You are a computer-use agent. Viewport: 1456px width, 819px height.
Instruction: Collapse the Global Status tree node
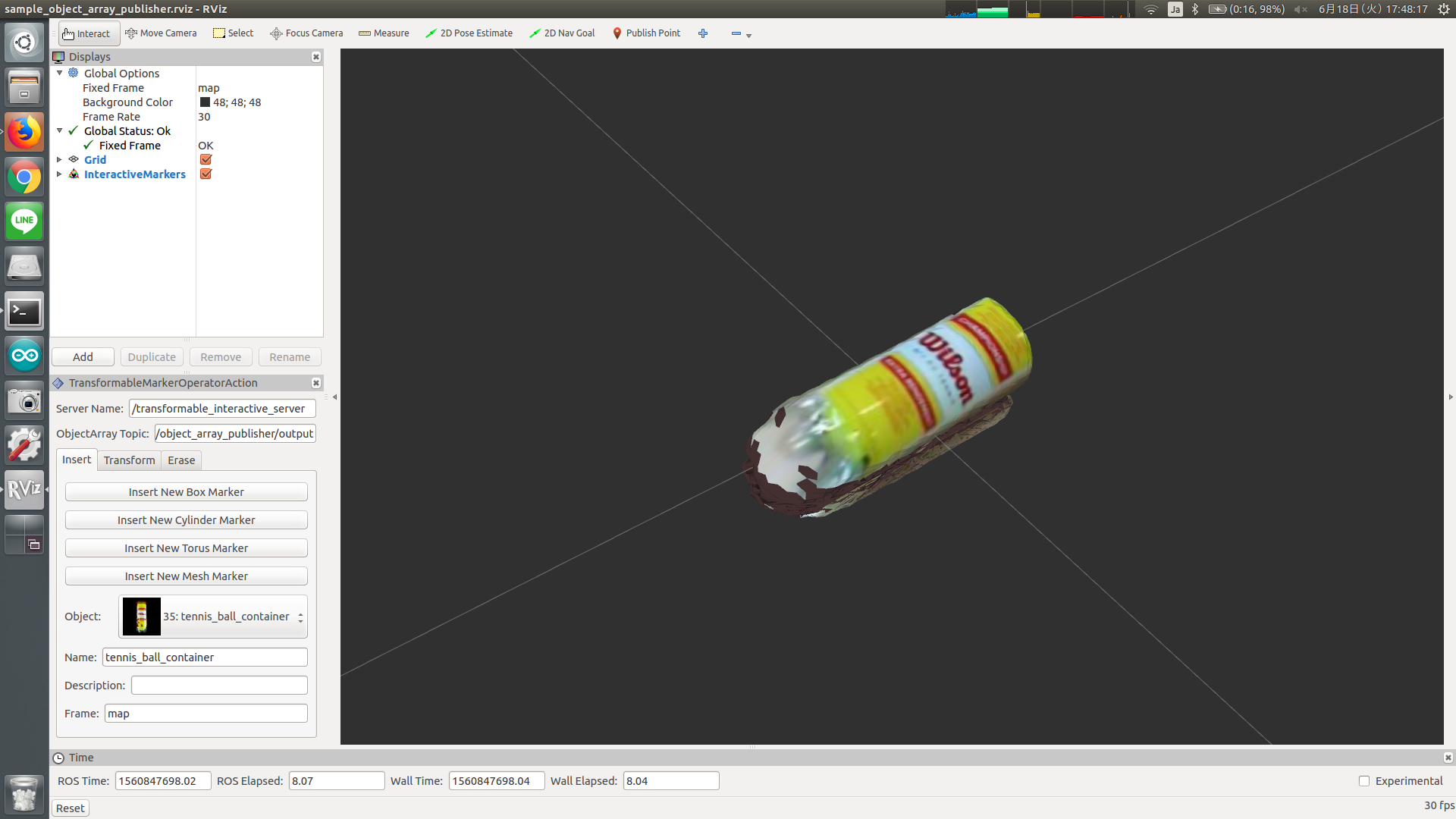point(60,130)
